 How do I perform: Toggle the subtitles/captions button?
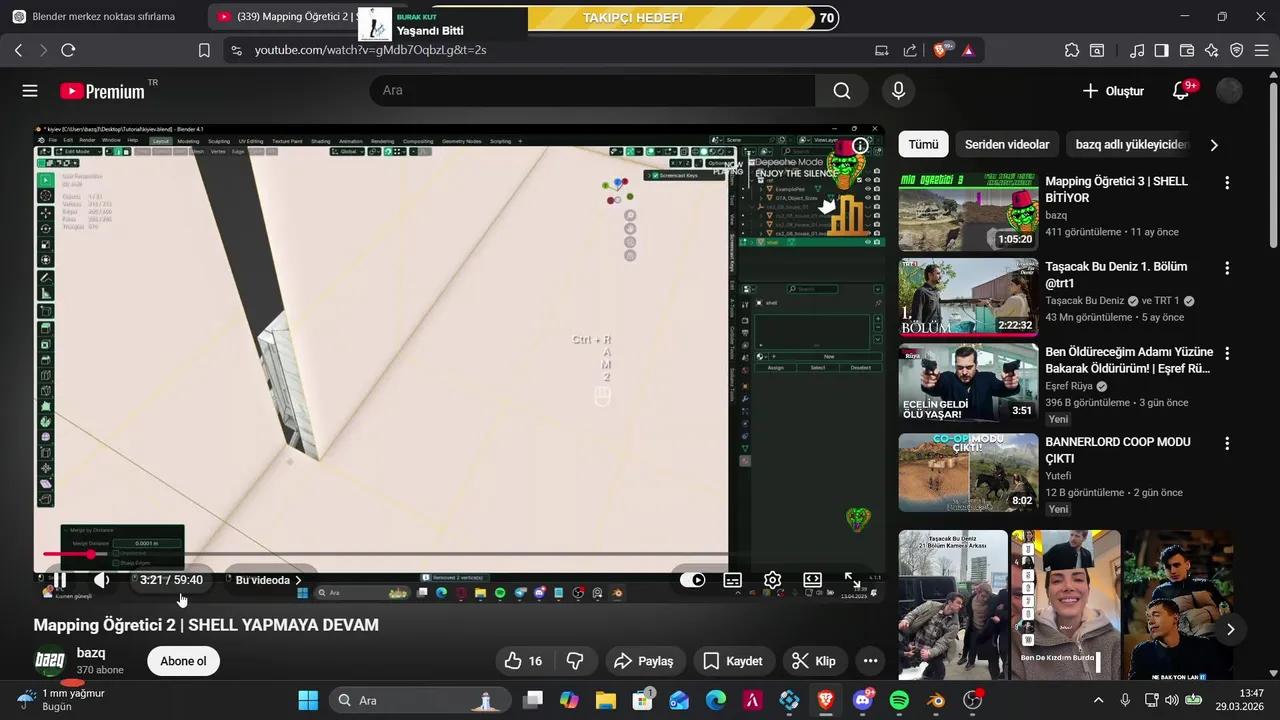click(733, 580)
